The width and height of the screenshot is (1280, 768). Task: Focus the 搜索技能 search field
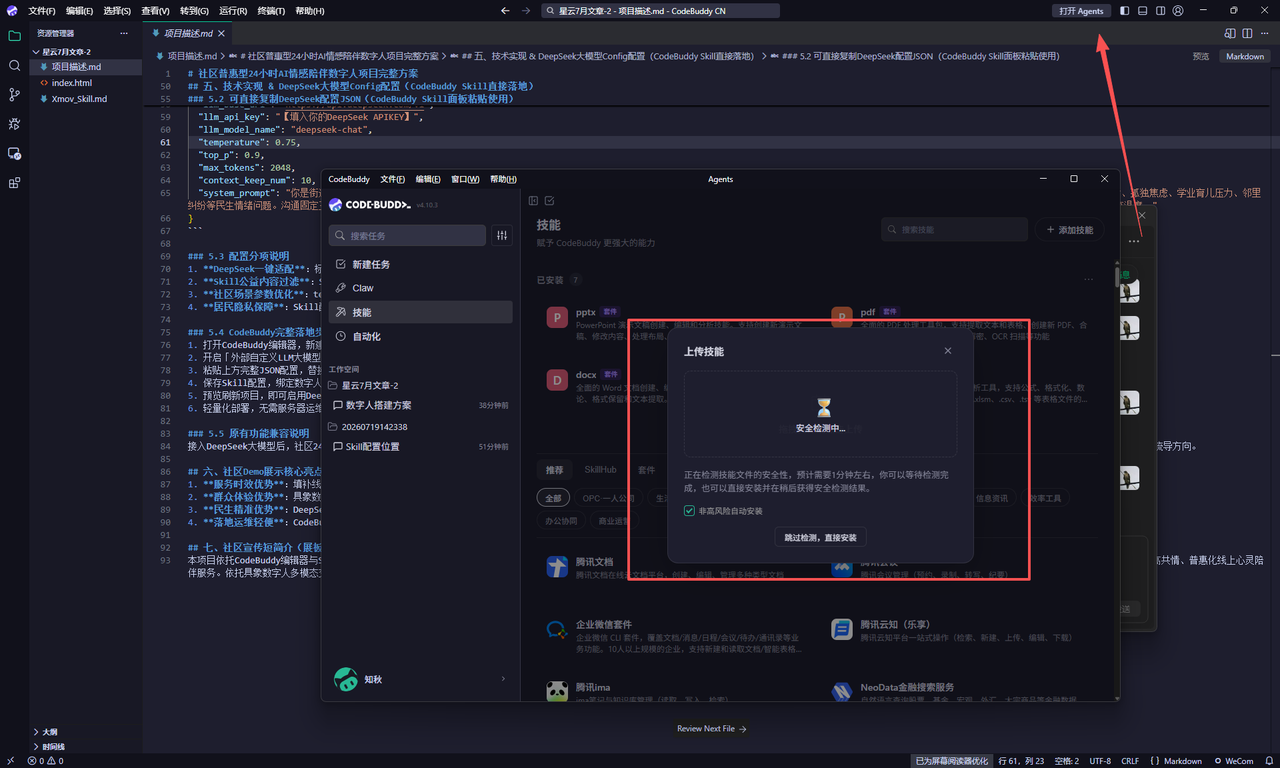click(955, 230)
